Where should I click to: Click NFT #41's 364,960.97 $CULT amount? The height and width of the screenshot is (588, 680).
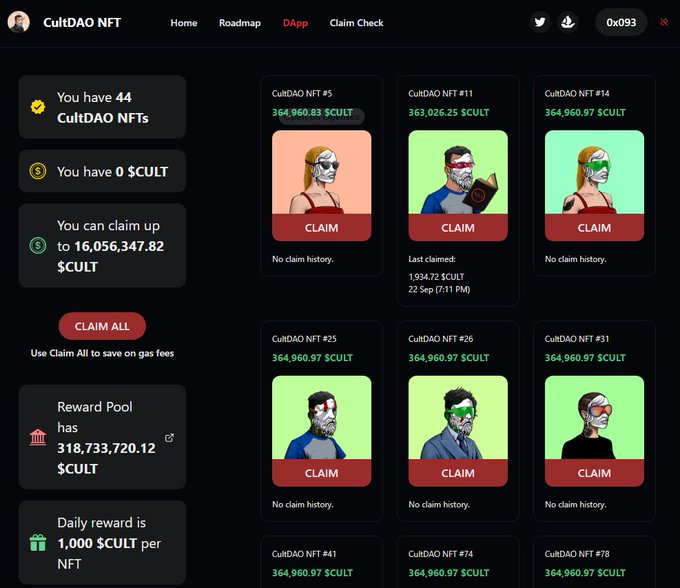pos(312,573)
